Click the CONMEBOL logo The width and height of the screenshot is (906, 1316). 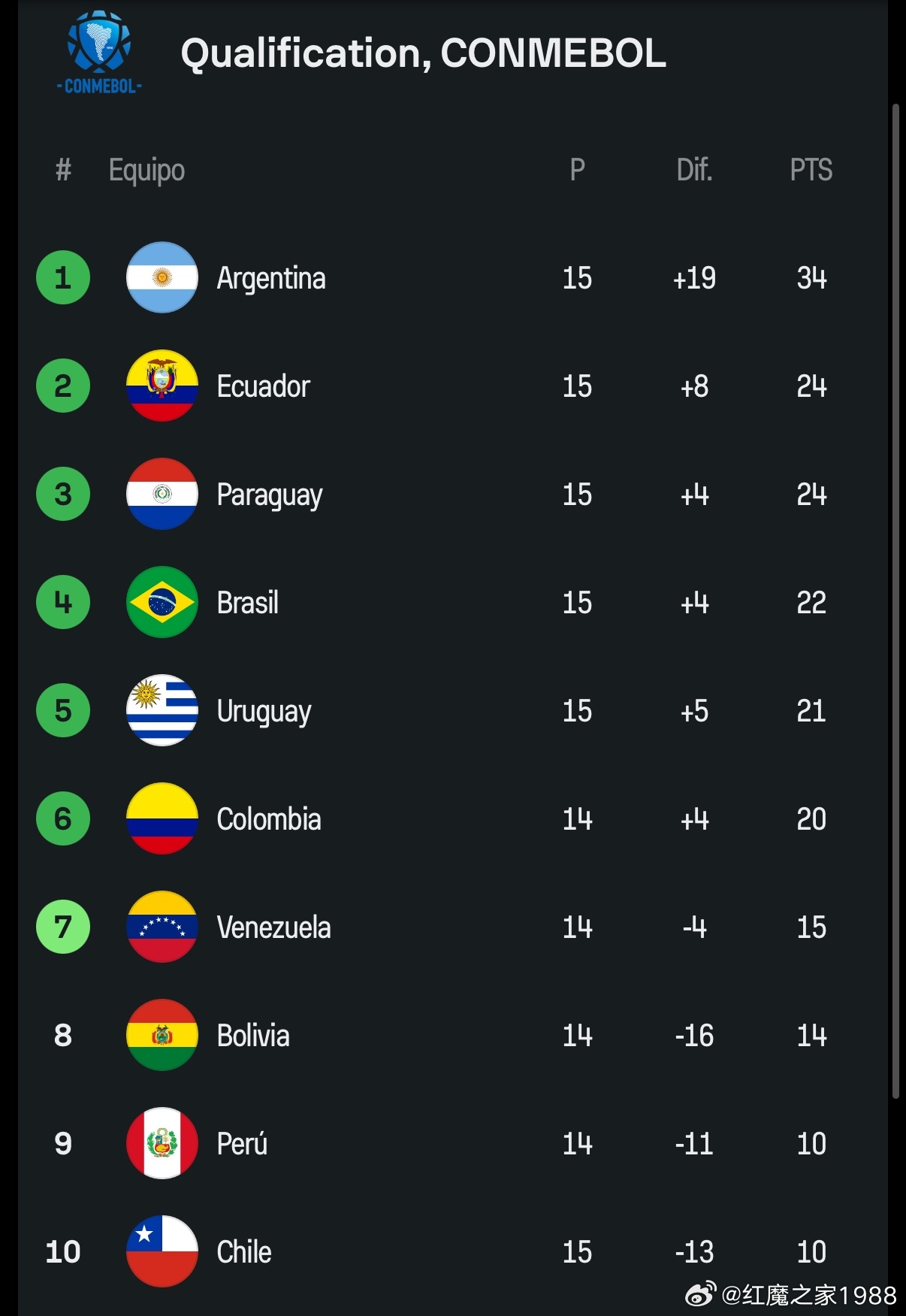point(99,53)
